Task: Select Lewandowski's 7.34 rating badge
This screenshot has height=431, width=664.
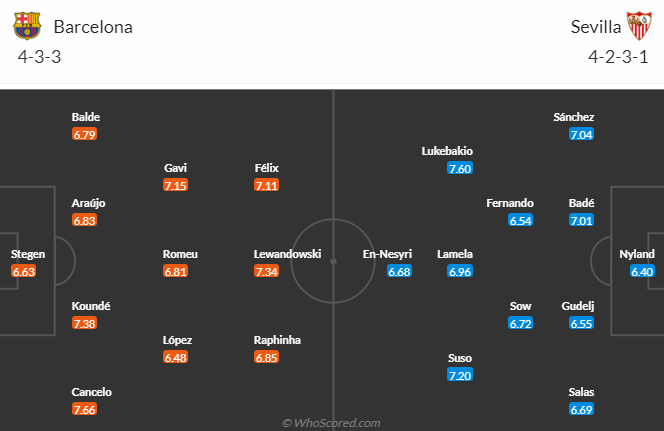Action: 267,271
